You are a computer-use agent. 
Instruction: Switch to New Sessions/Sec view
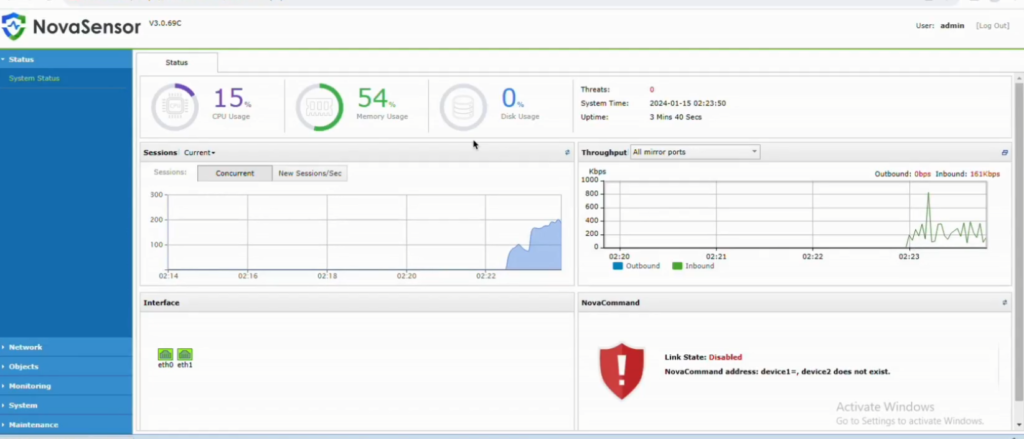point(310,173)
